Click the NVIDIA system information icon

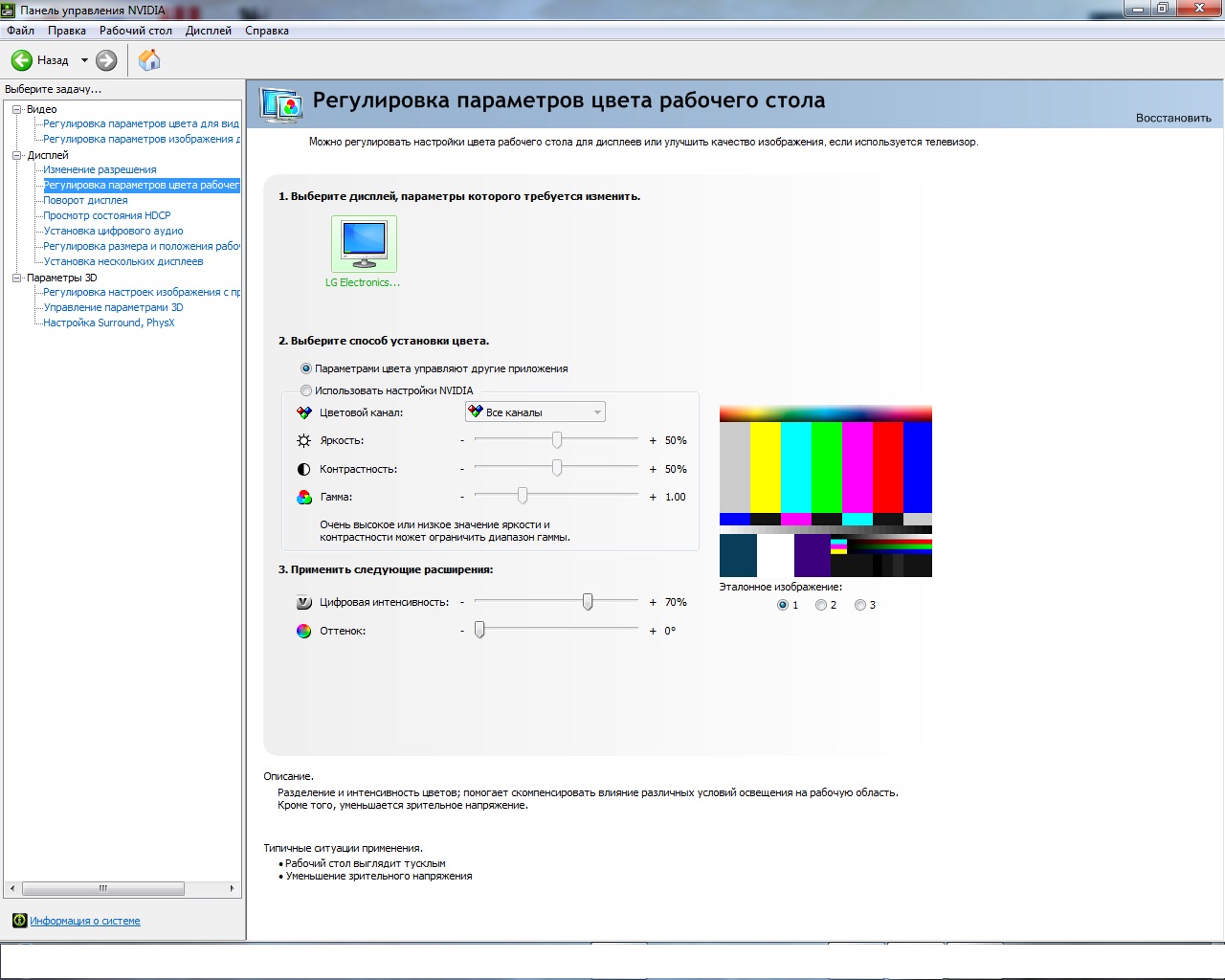click(19, 921)
